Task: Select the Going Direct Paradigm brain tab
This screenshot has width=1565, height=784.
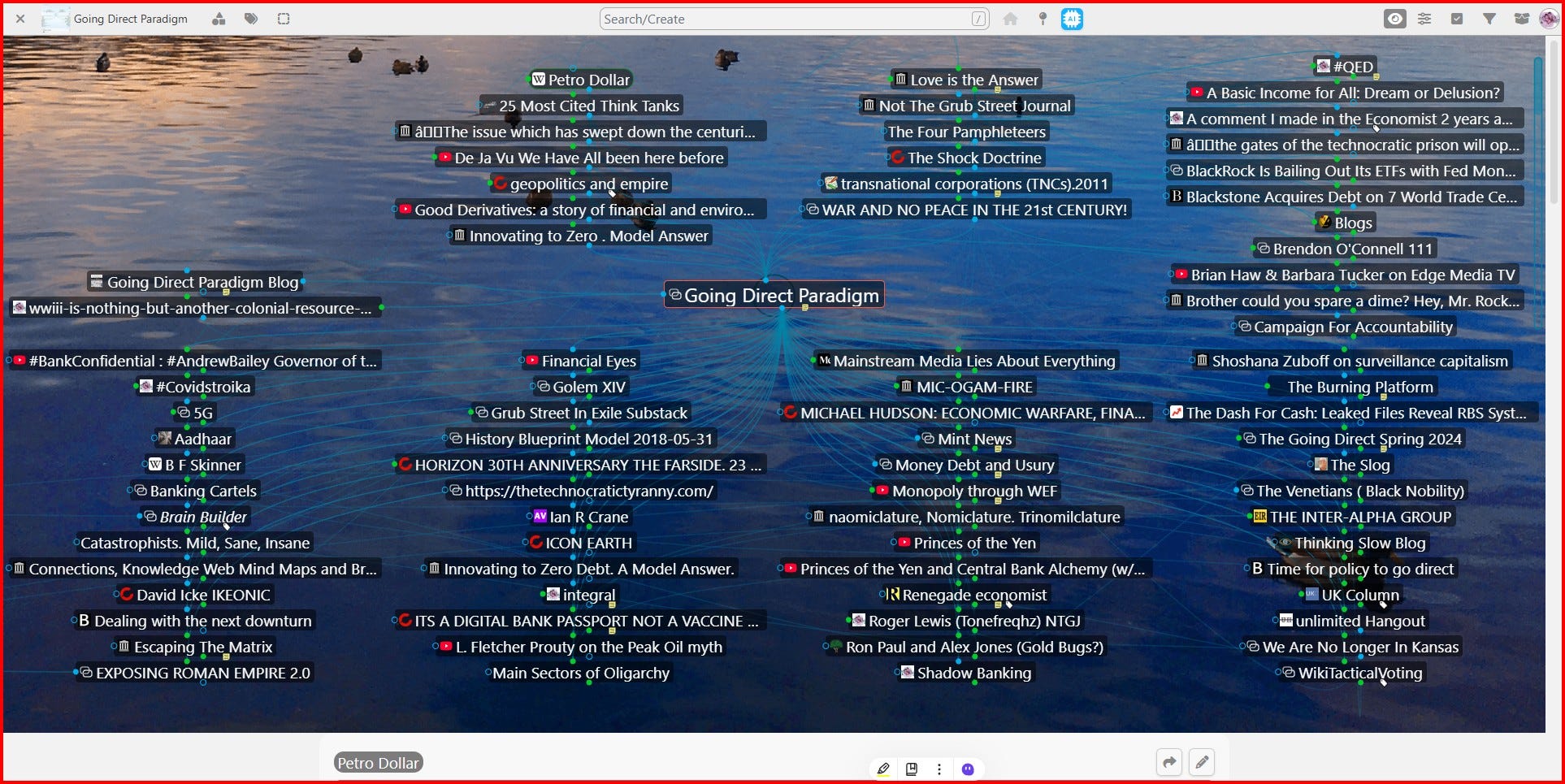Action: coord(115,19)
